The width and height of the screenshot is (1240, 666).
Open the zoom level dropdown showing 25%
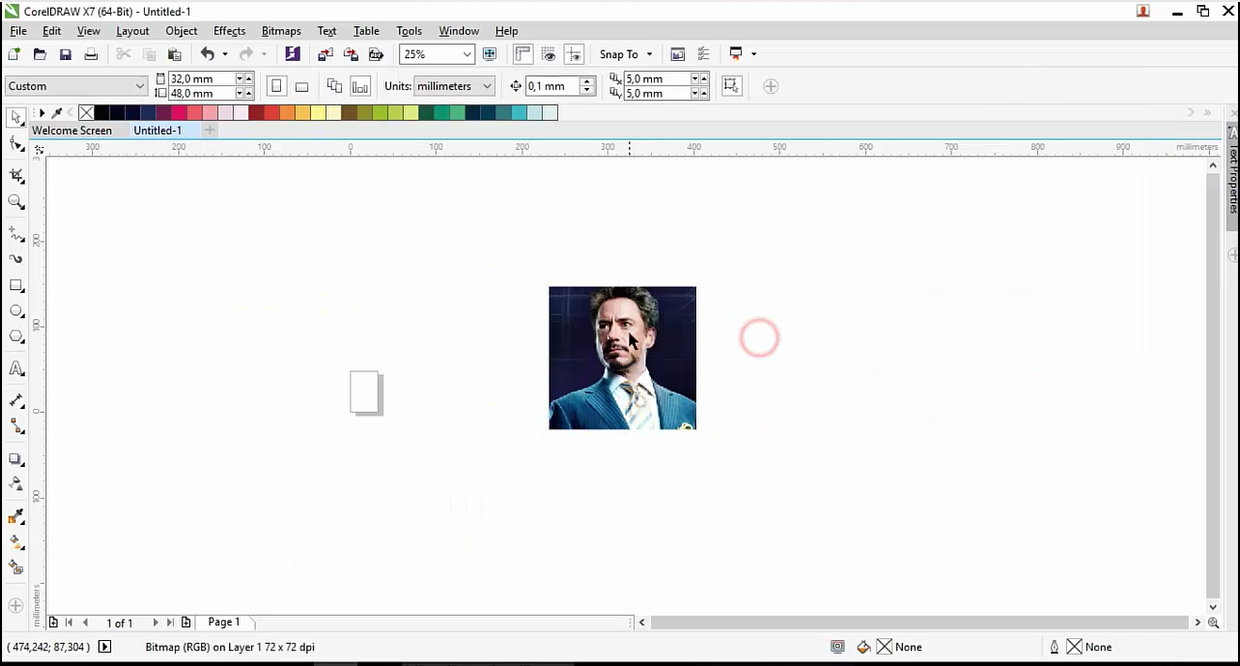pos(465,54)
